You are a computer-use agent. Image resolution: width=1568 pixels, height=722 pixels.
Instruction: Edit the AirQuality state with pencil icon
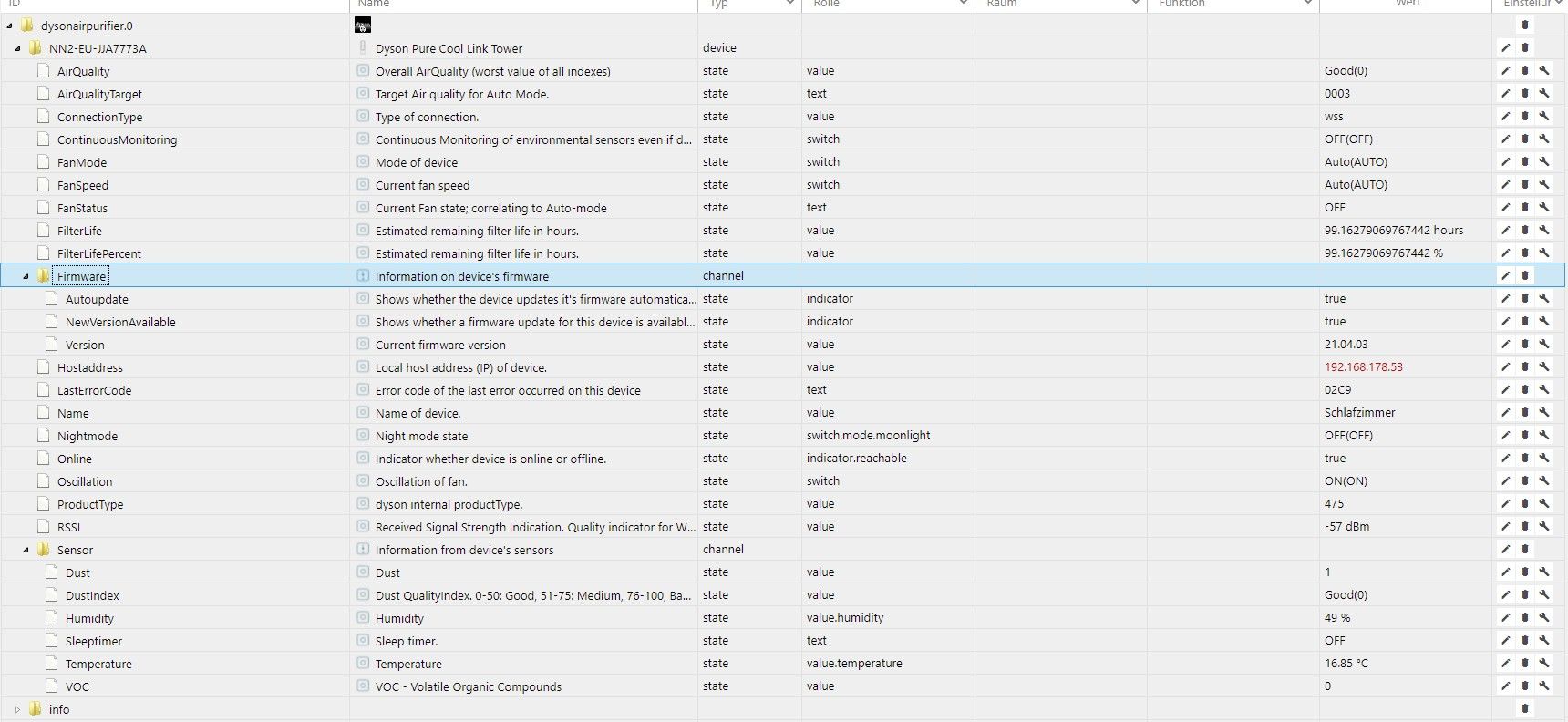pyautogui.click(x=1505, y=71)
